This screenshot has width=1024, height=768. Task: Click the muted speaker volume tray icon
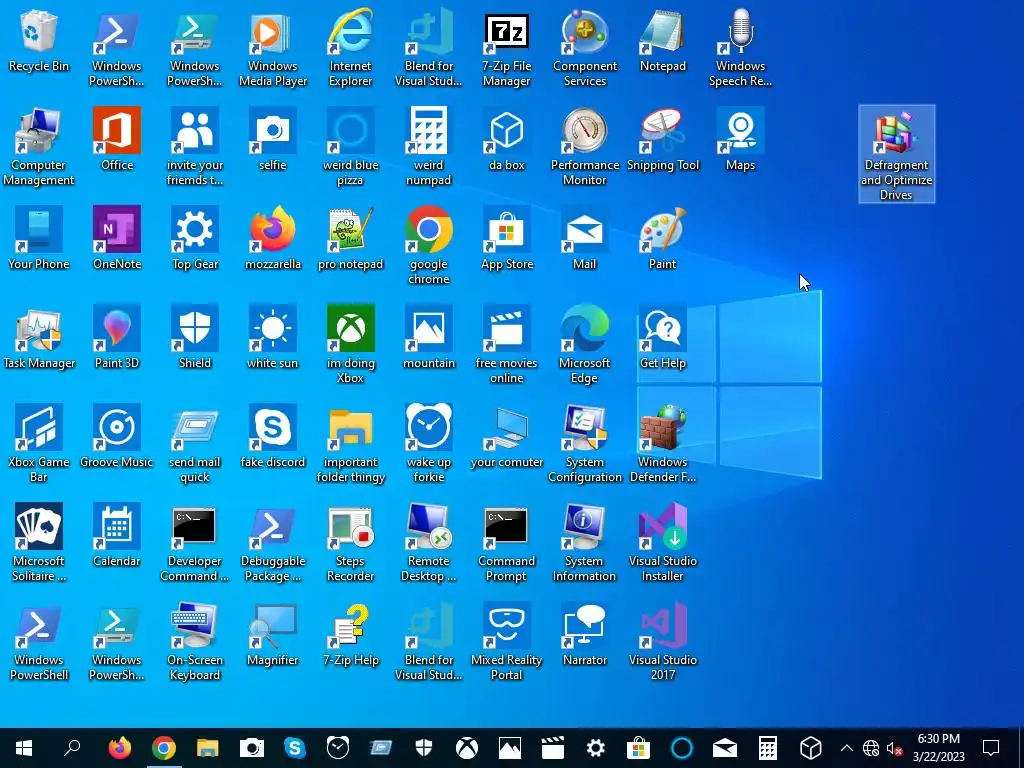coord(894,748)
